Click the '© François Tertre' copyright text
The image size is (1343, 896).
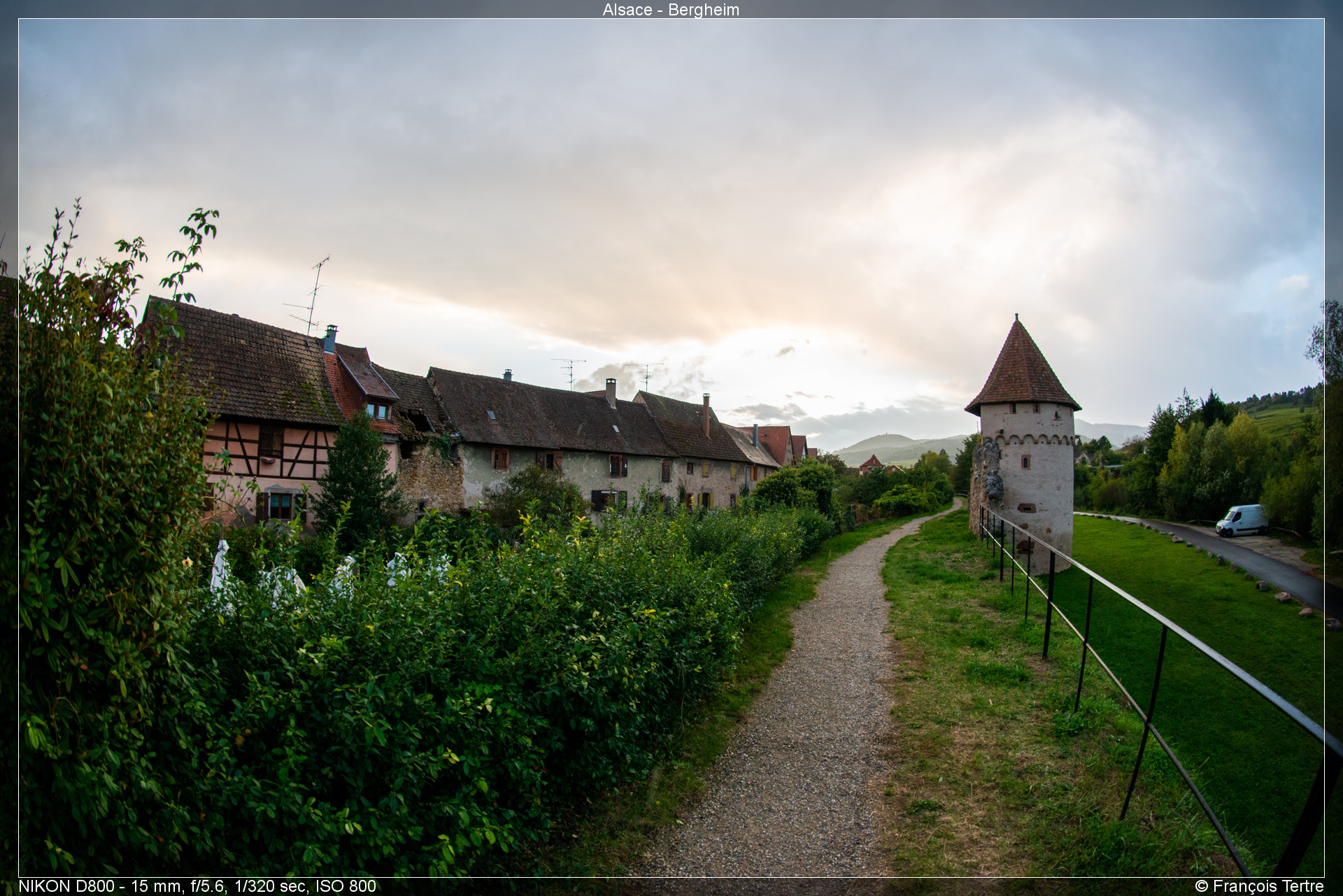[x=1259, y=886]
